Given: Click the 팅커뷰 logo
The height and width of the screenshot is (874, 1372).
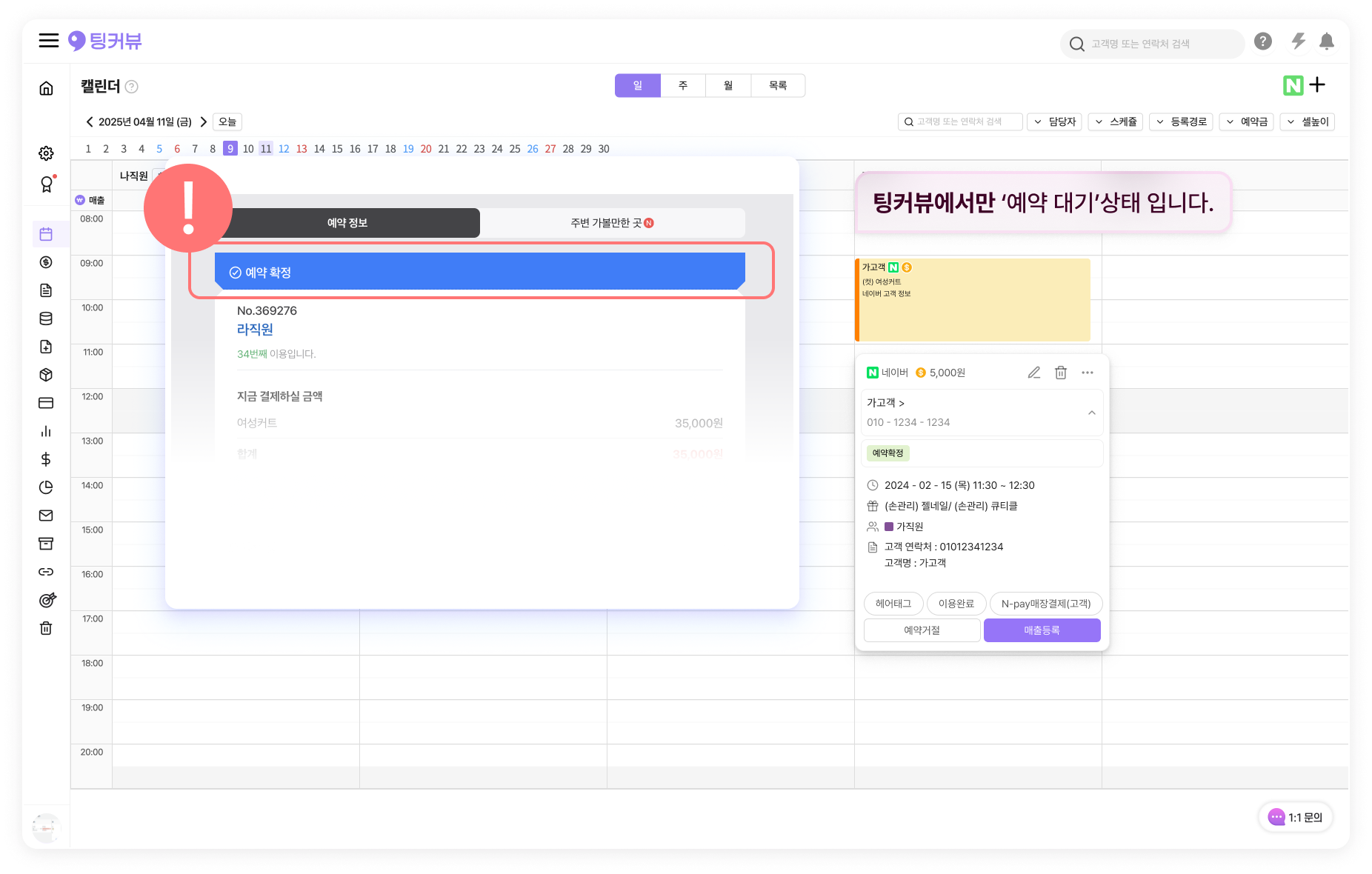Looking at the screenshot, I should click(104, 41).
